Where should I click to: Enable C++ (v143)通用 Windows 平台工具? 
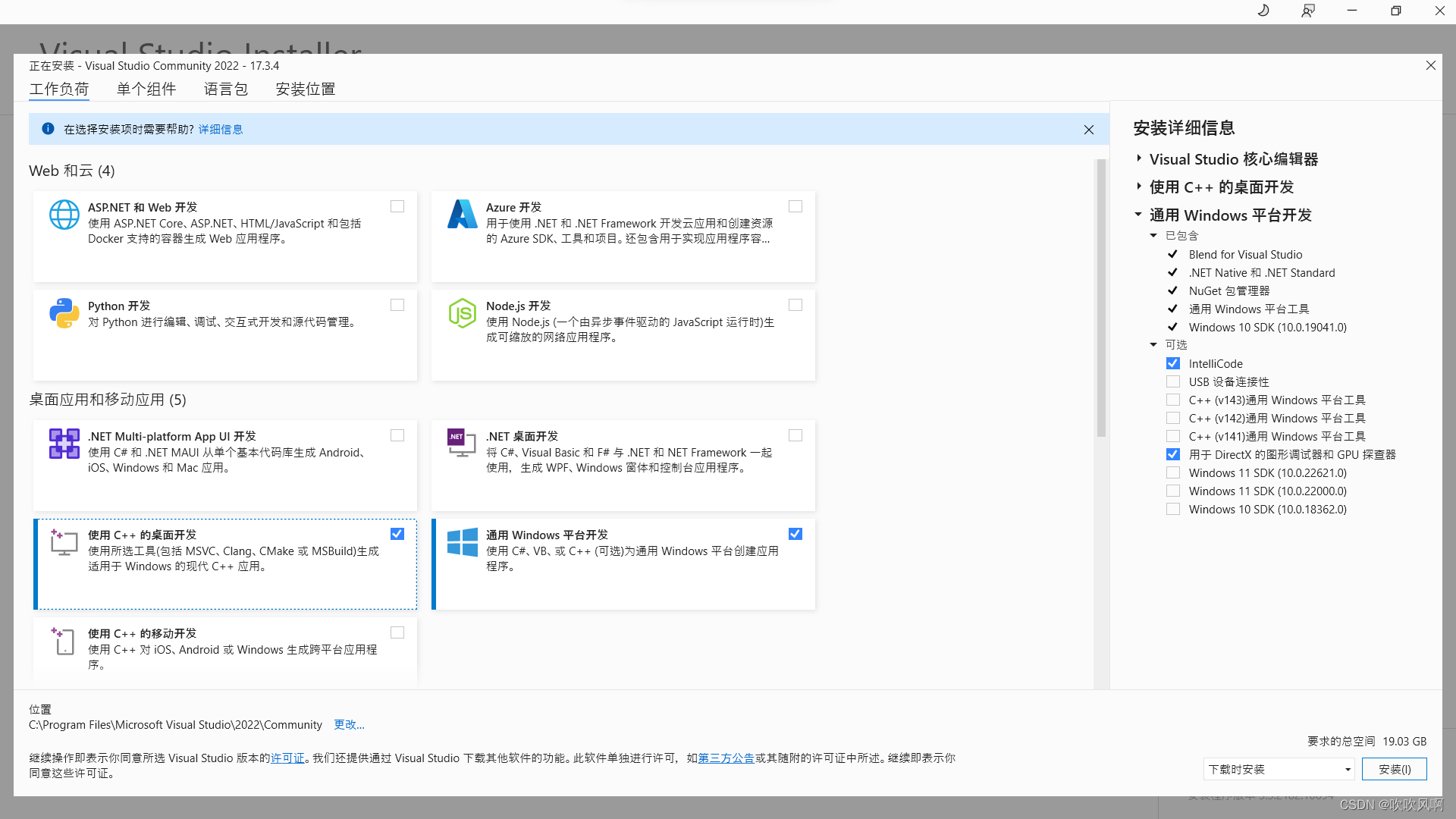tap(1173, 400)
